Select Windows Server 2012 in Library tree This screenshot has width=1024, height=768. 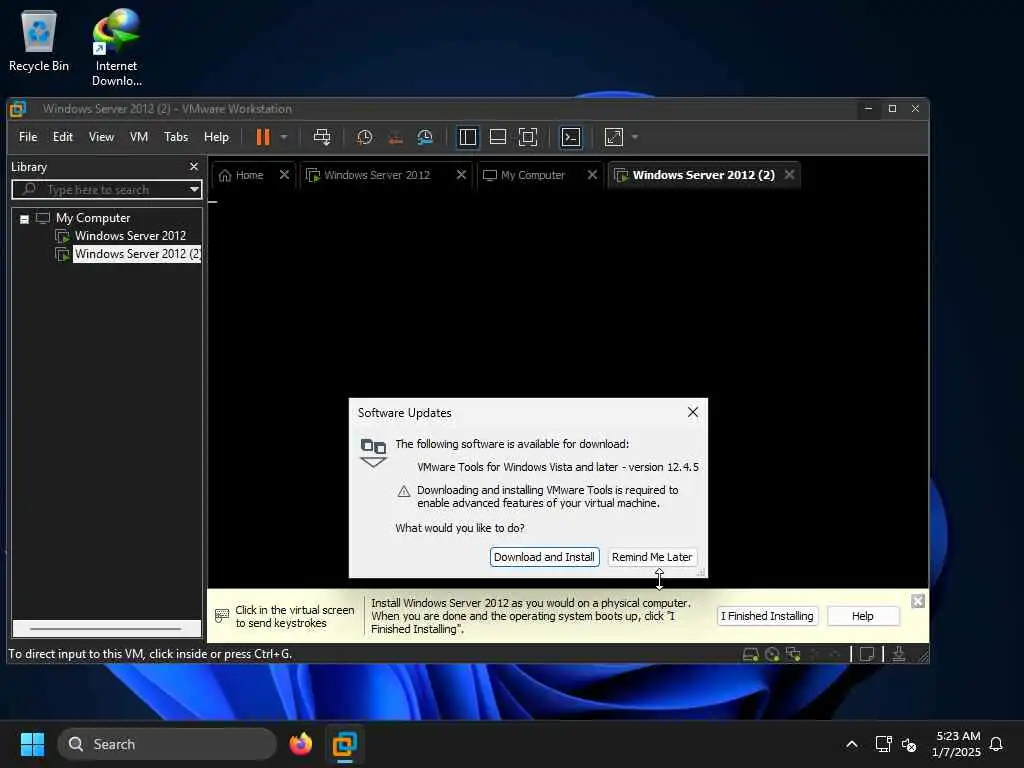(x=130, y=236)
